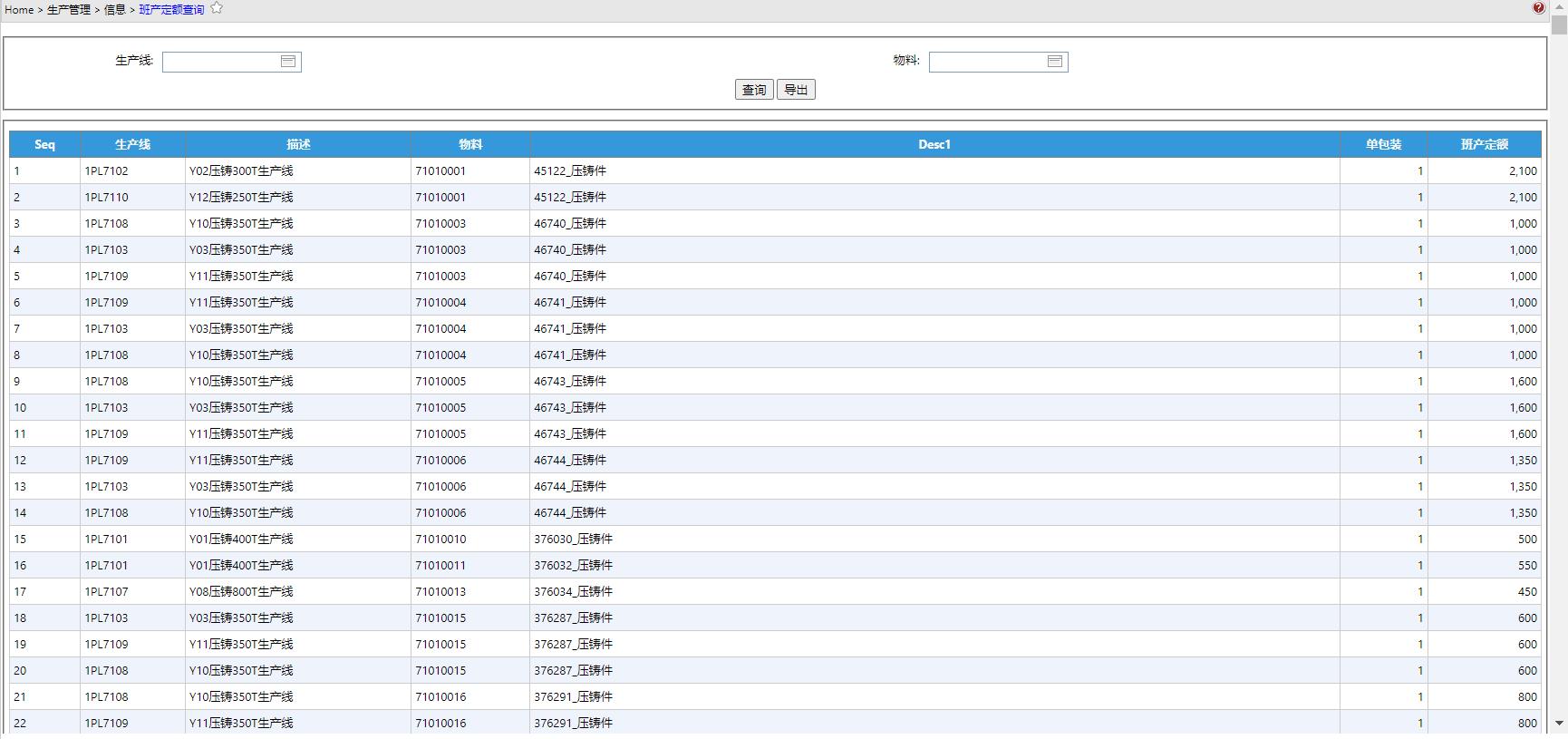Focus the 物料 input field

point(986,62)
